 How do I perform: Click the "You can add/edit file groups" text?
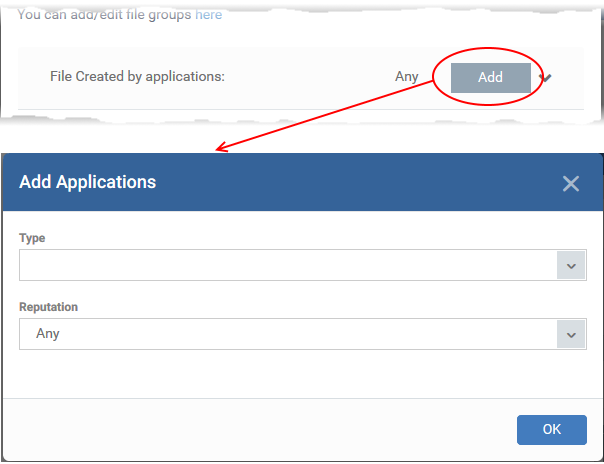click(105, 15)
